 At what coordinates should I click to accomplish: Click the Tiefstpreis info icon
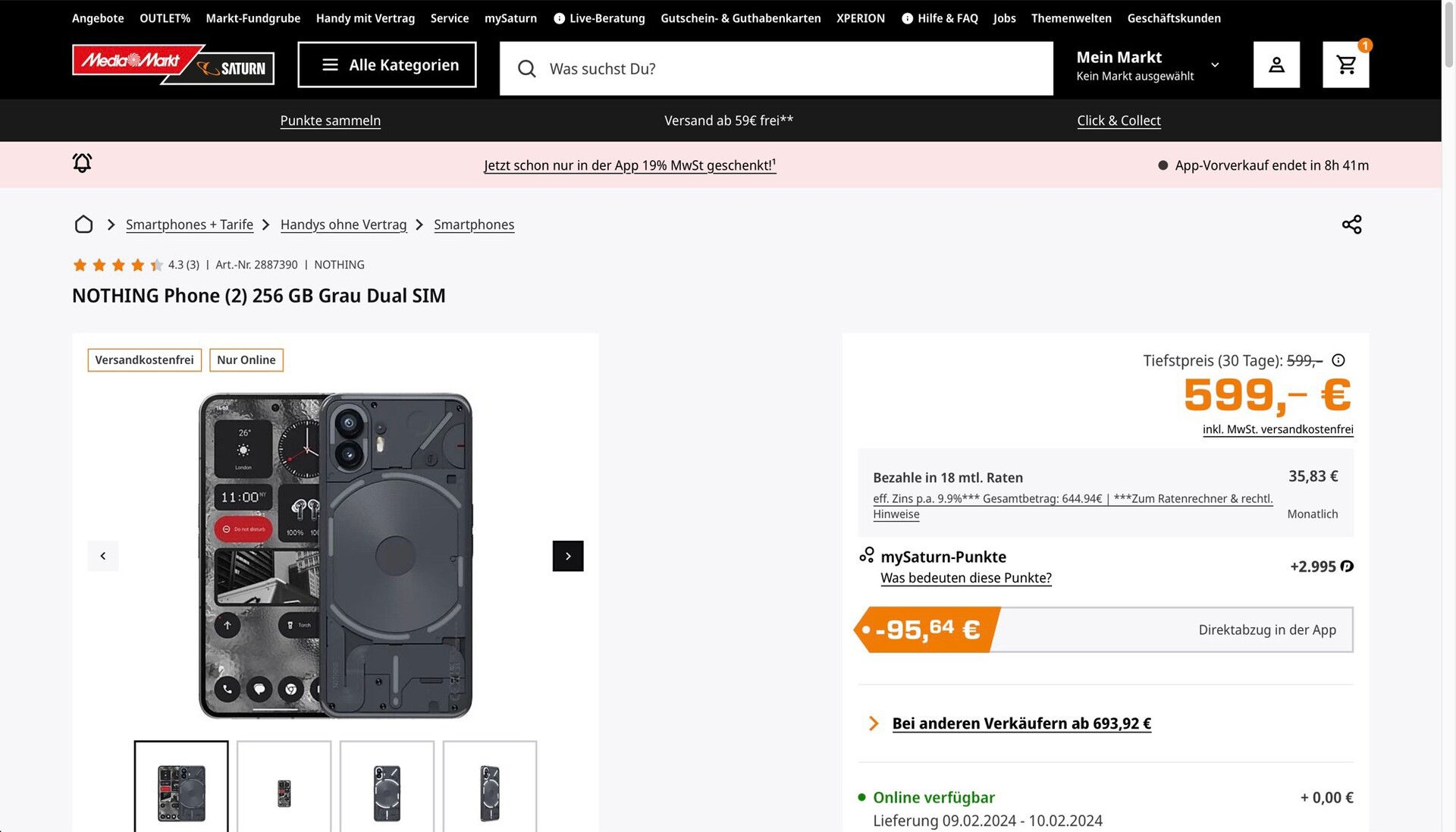(1338, 360)
